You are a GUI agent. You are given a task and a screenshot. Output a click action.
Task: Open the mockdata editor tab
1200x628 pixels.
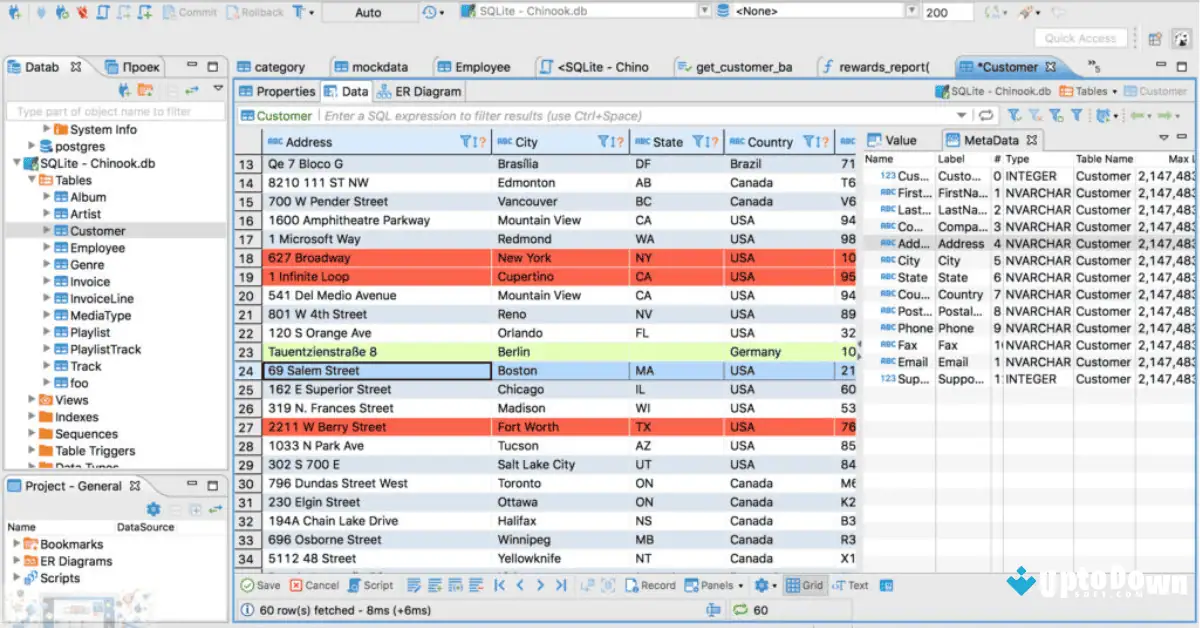click(380, 67)
